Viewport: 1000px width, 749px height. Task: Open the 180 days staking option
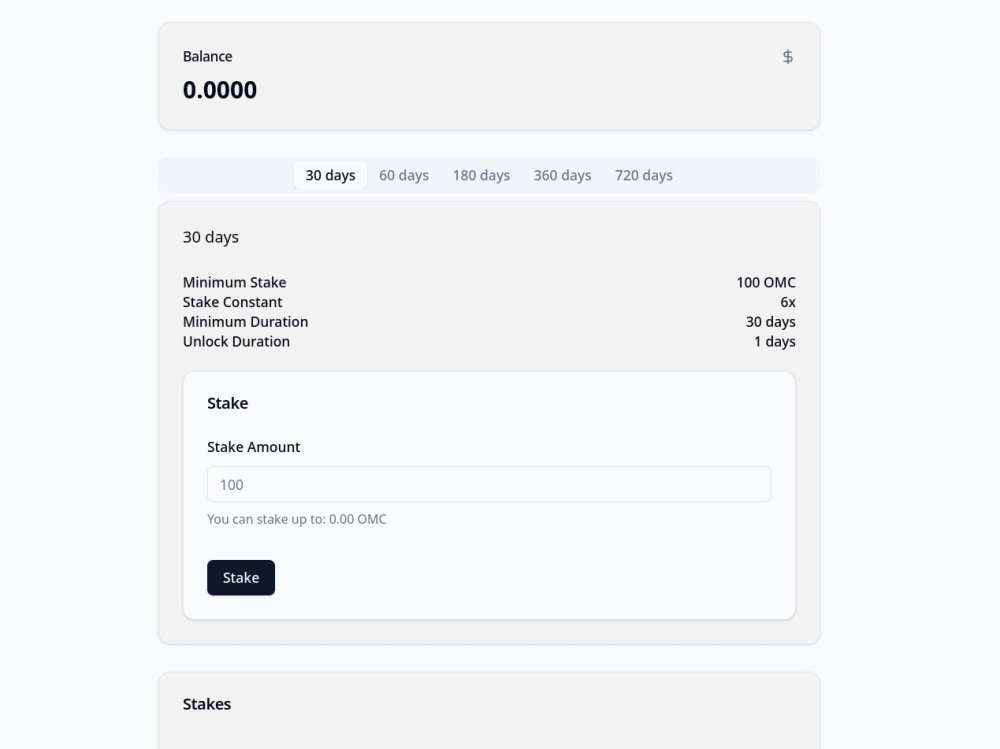click(481, 174)
